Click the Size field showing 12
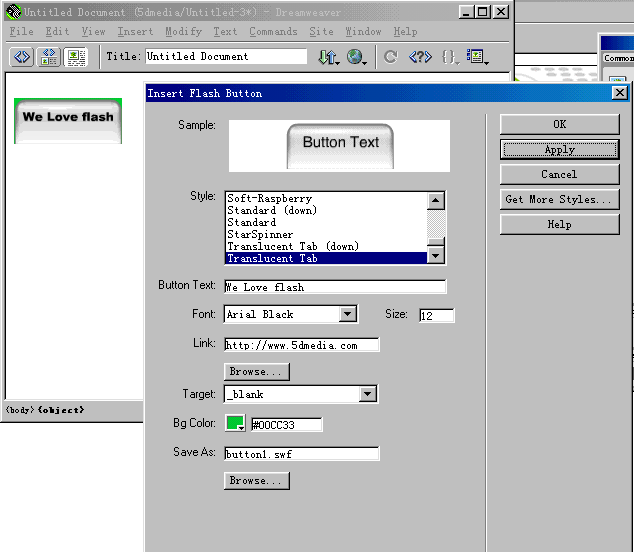 pyautogui.click(x=437, y=315)
